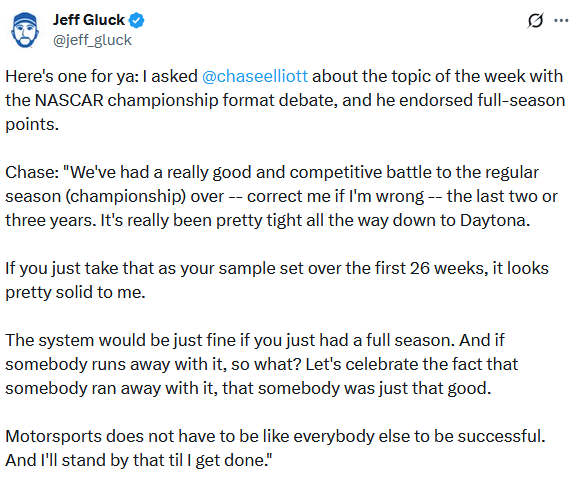Open Jeff Gluck's profile avatar
The height and width of the screenshot is (490, 584).
[25, 30]
